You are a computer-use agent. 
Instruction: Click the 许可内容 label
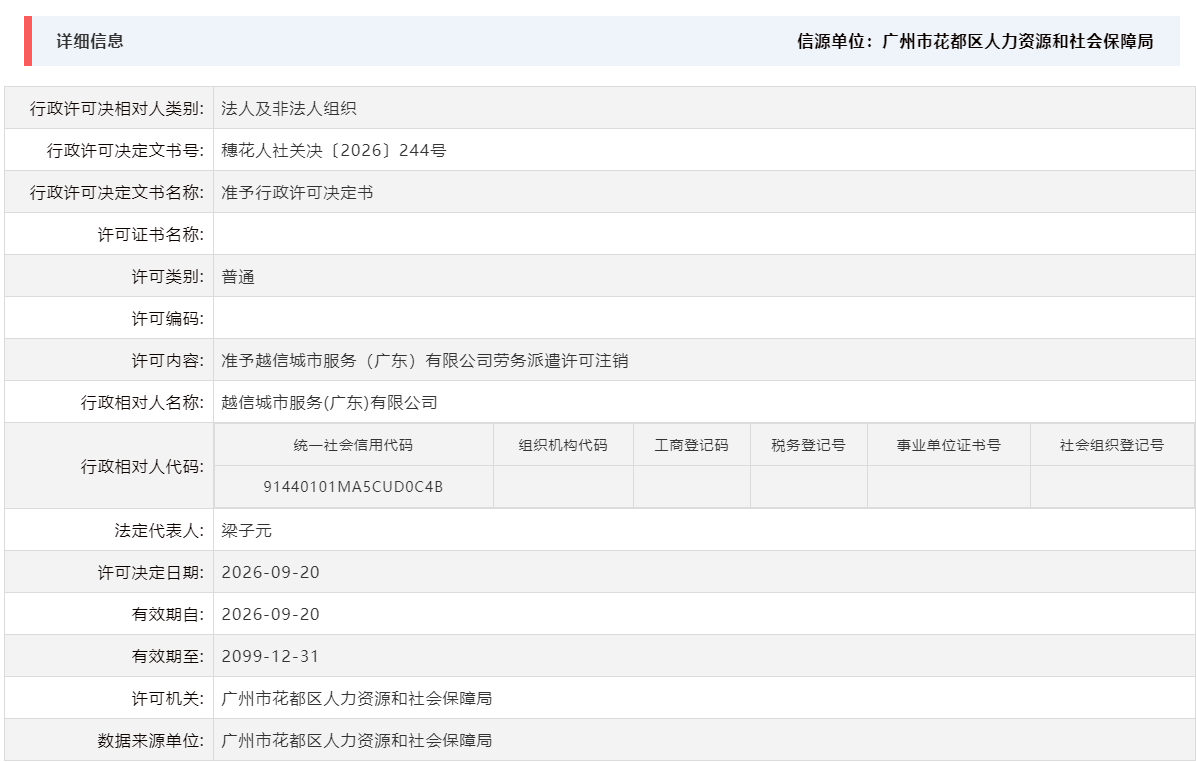point(168,360)
